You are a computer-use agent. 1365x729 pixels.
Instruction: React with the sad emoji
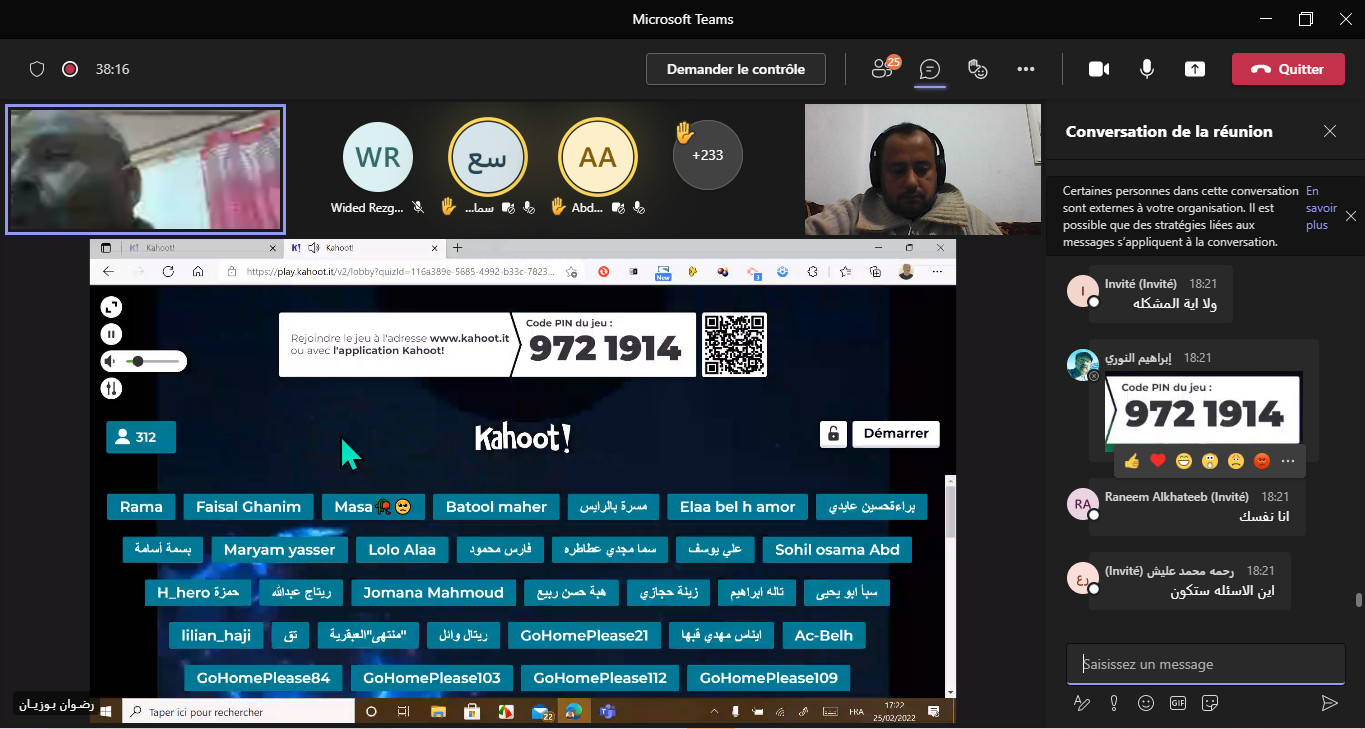[1236, 461]
